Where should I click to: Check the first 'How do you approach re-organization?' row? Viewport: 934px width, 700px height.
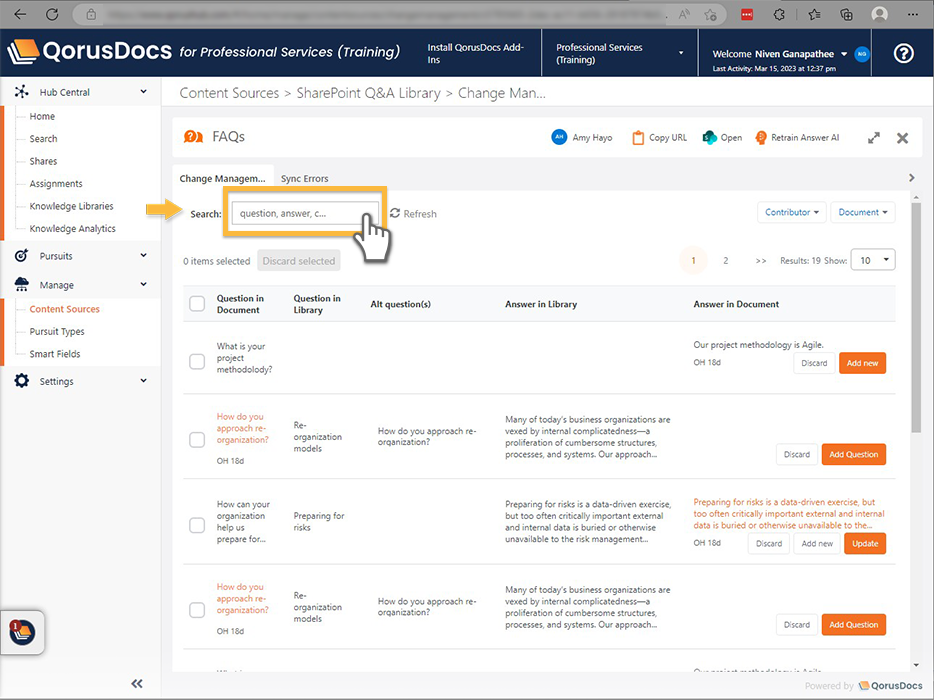point(197,440)
